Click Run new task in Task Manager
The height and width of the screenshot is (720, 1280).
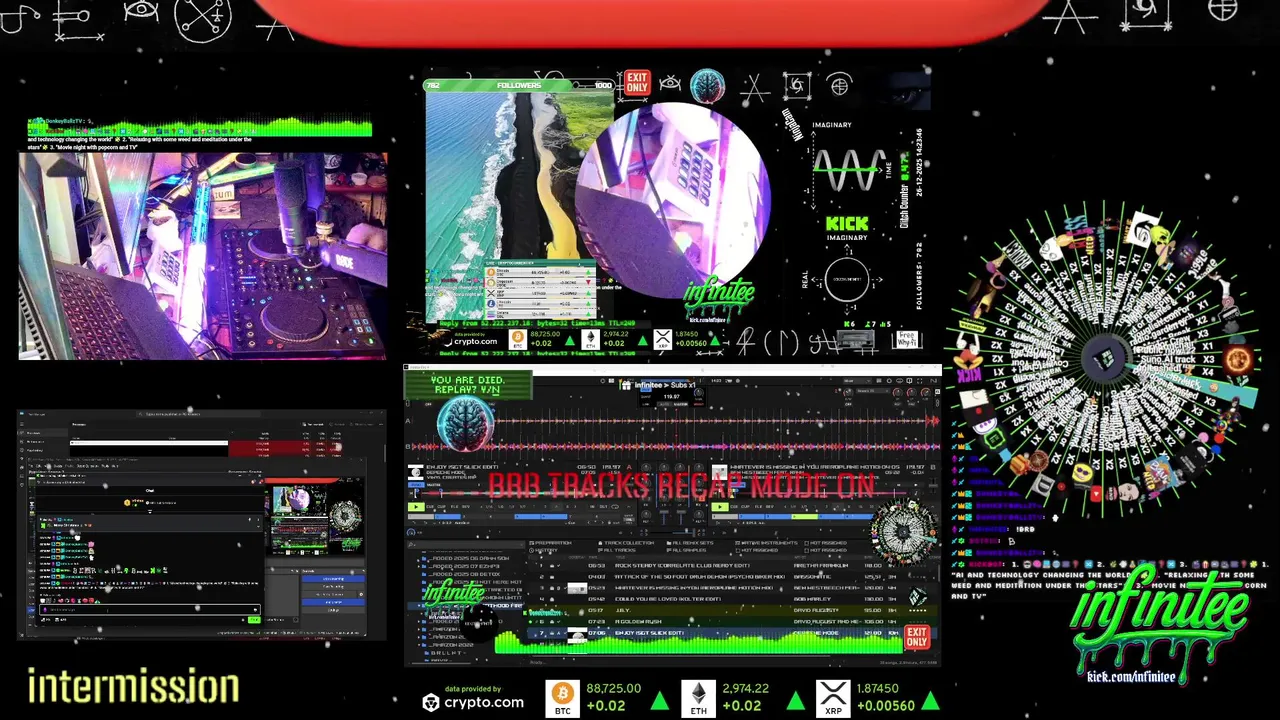tap(313, 424)
